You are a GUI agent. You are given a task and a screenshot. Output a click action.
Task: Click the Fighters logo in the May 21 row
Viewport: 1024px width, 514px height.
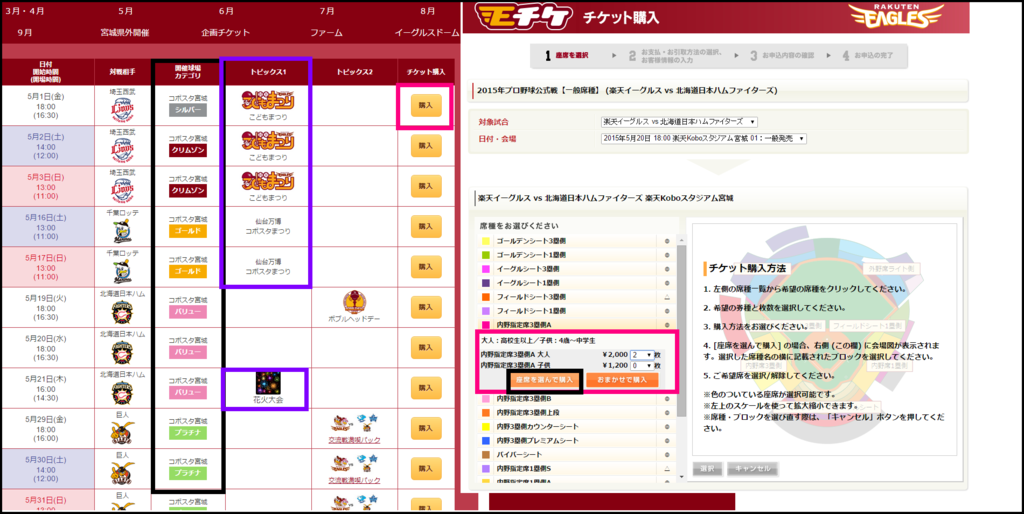point(122,393)
